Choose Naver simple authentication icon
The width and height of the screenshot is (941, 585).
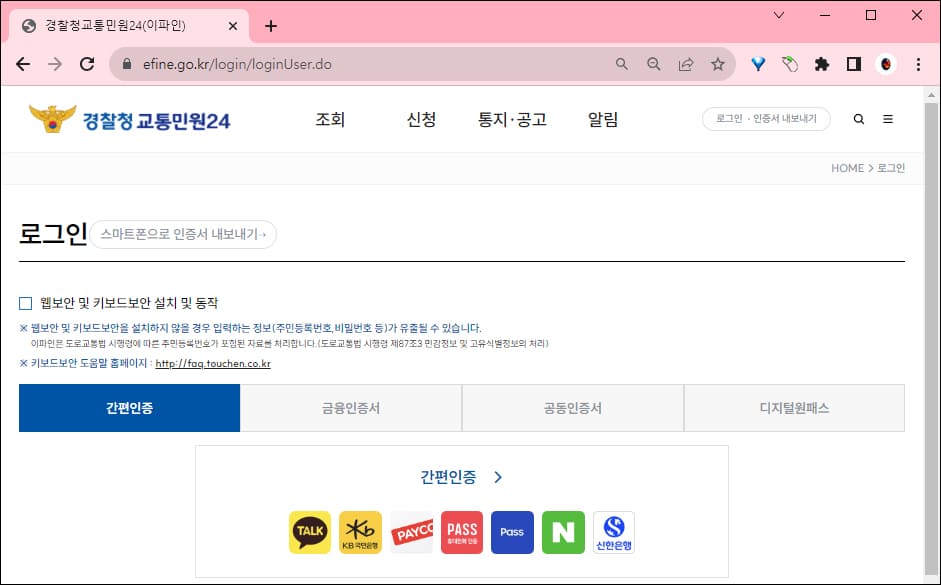[563, 532]
